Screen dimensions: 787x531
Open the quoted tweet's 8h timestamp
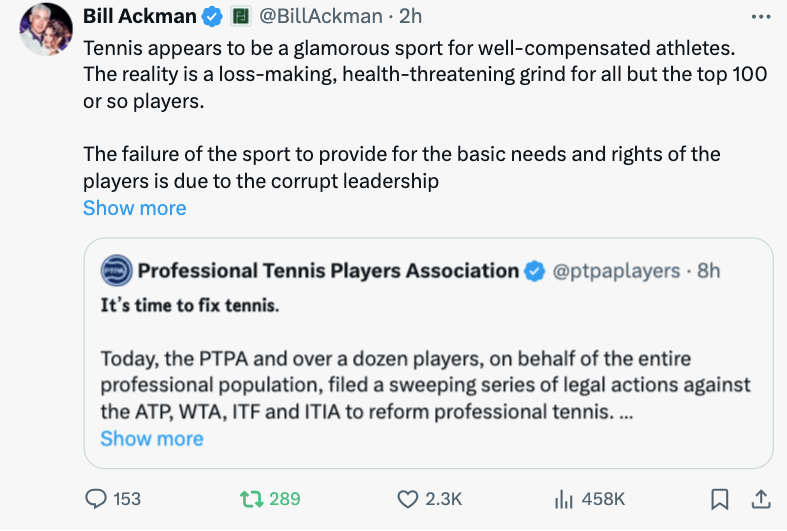(708, 271)
